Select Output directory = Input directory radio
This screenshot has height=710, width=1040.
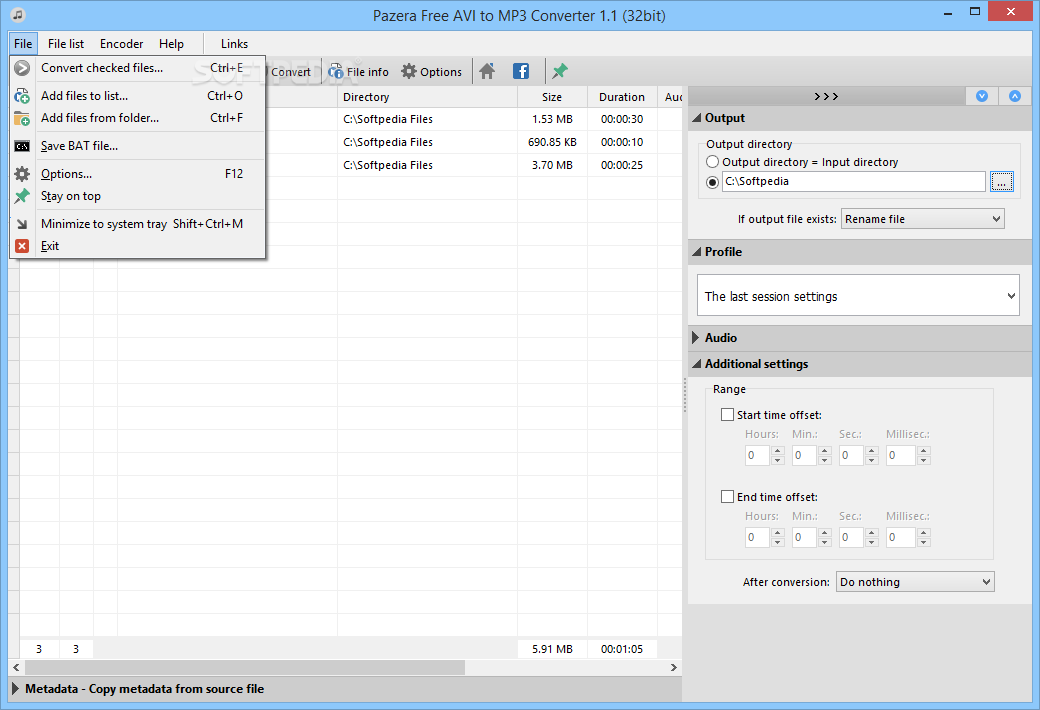(x=712, y=162)
